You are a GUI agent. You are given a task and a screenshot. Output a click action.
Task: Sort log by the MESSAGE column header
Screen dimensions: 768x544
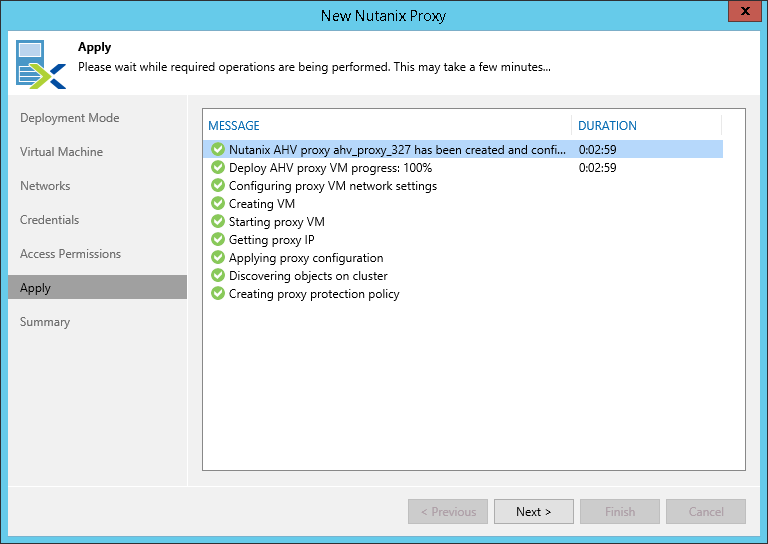coord(234,126)
